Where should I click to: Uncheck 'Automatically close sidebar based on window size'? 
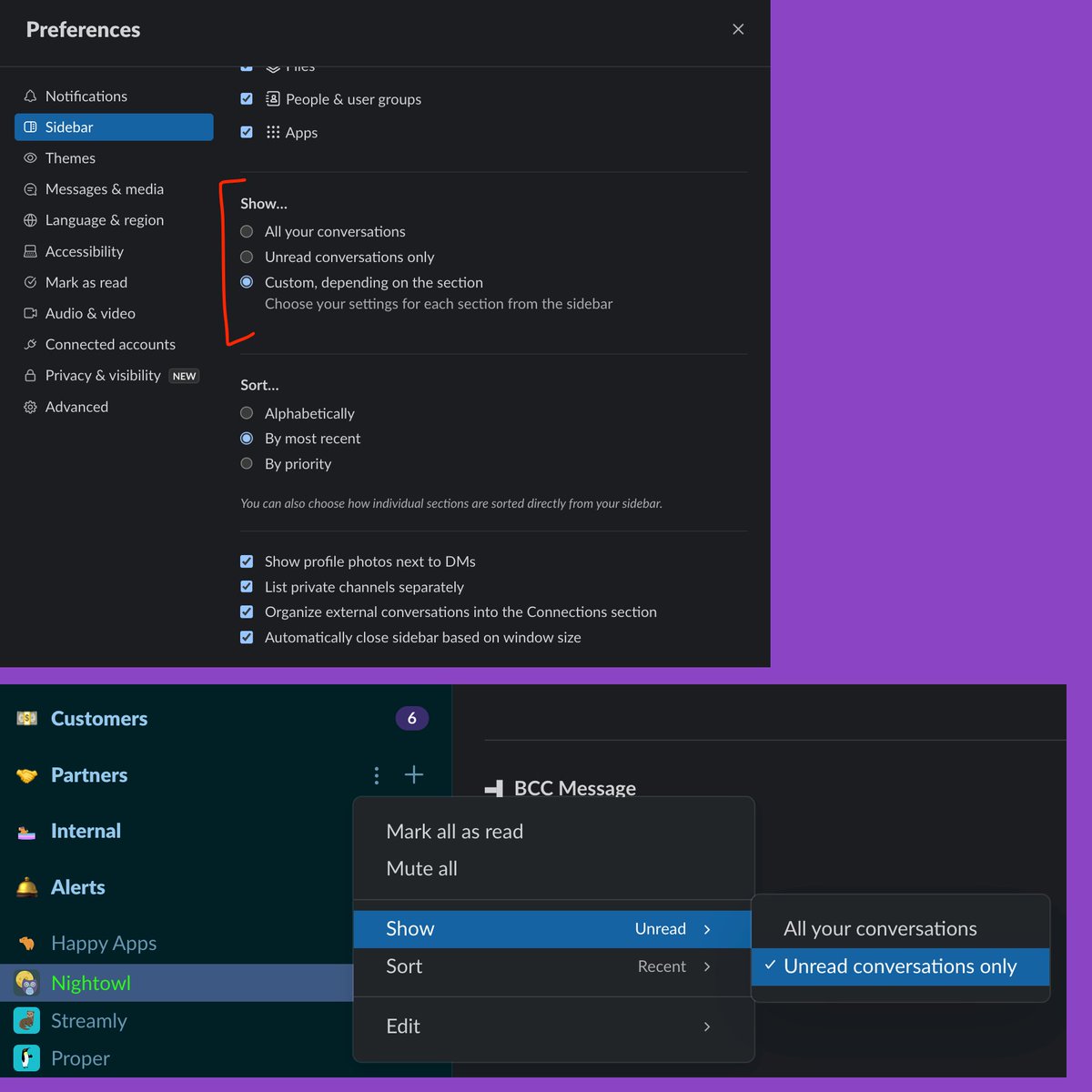[x=247, y=637]
